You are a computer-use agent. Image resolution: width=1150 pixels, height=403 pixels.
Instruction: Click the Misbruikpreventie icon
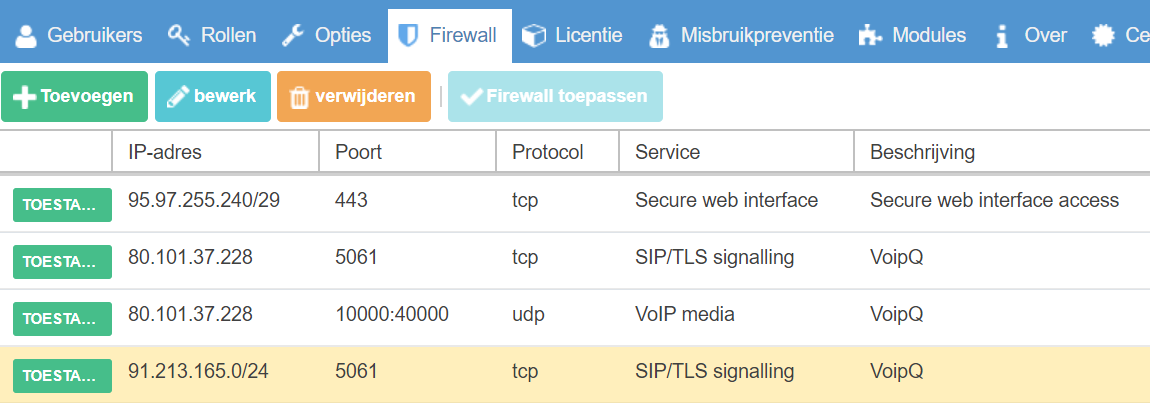click(x=659, y=36)
